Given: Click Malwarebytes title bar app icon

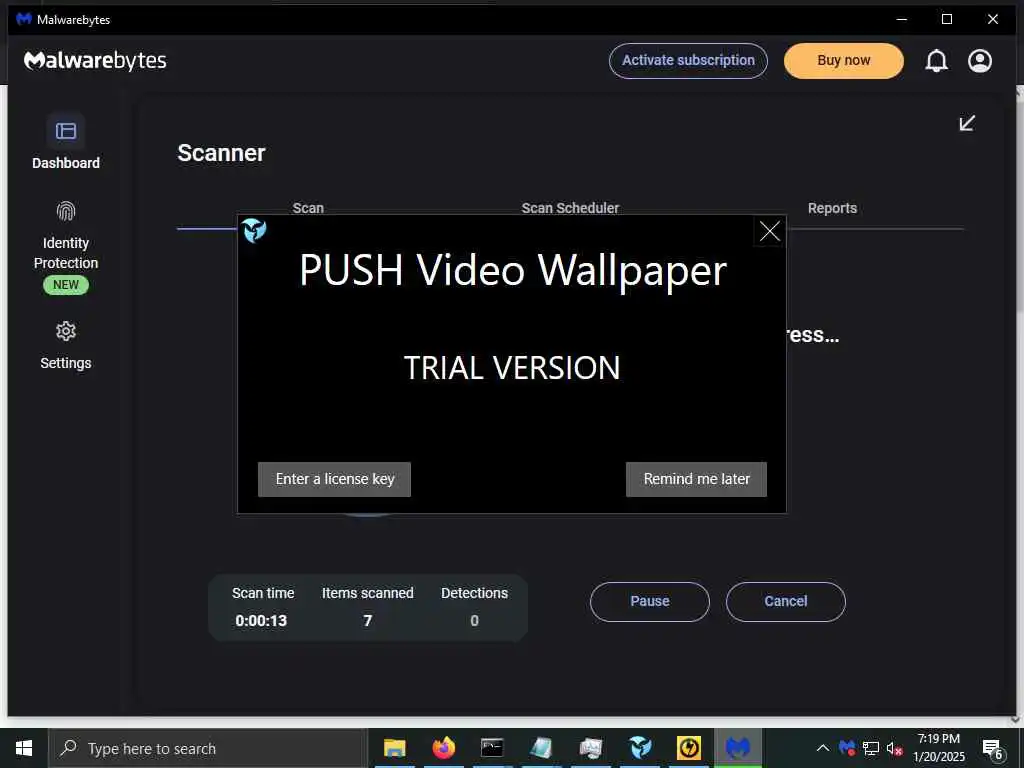Looking at the screenshot, I should tap(24, 19).
